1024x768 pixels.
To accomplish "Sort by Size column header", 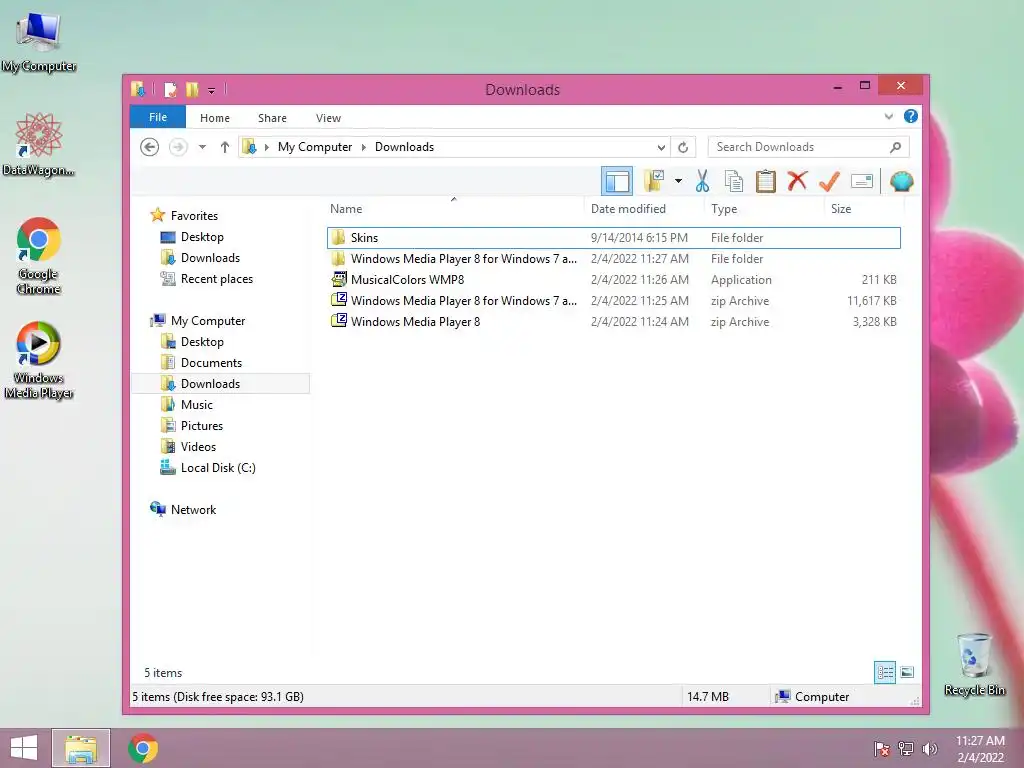I will pyautogui.click(x=864, y=209).
